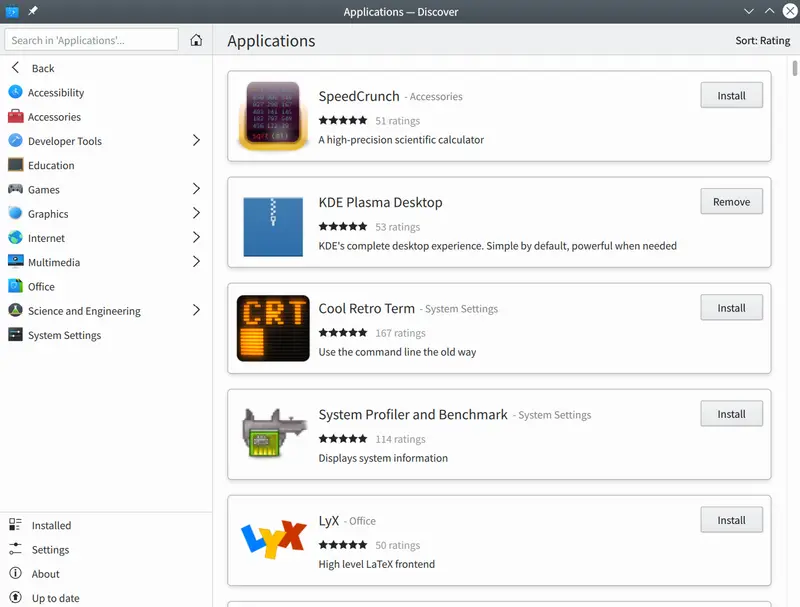The height and width of the screenshot is (607, 800).
Task: Open the Sort: Rating dropdown
Action: pos(762,40)
